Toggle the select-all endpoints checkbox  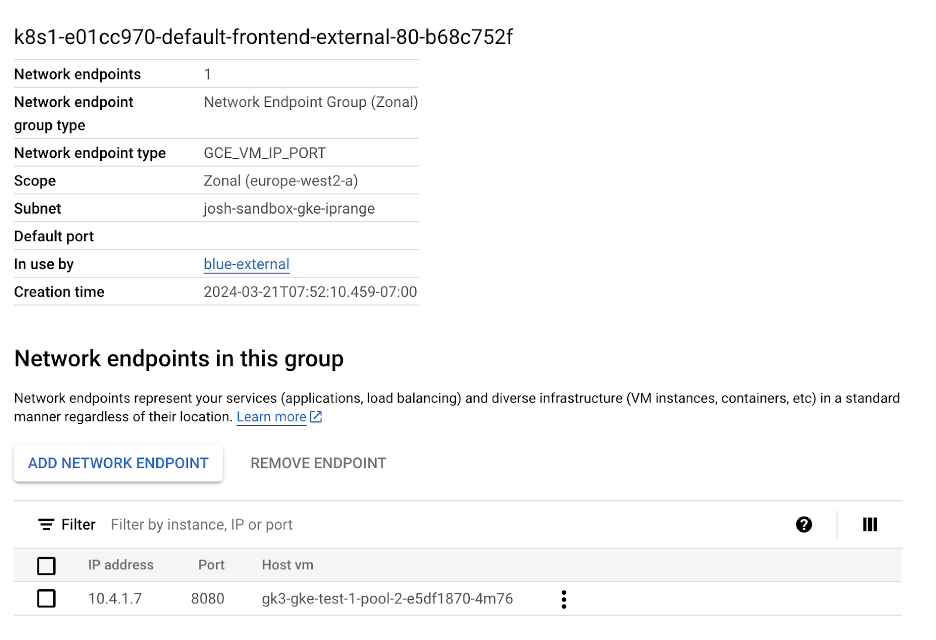pyautogui.click(x=46, y=566)
